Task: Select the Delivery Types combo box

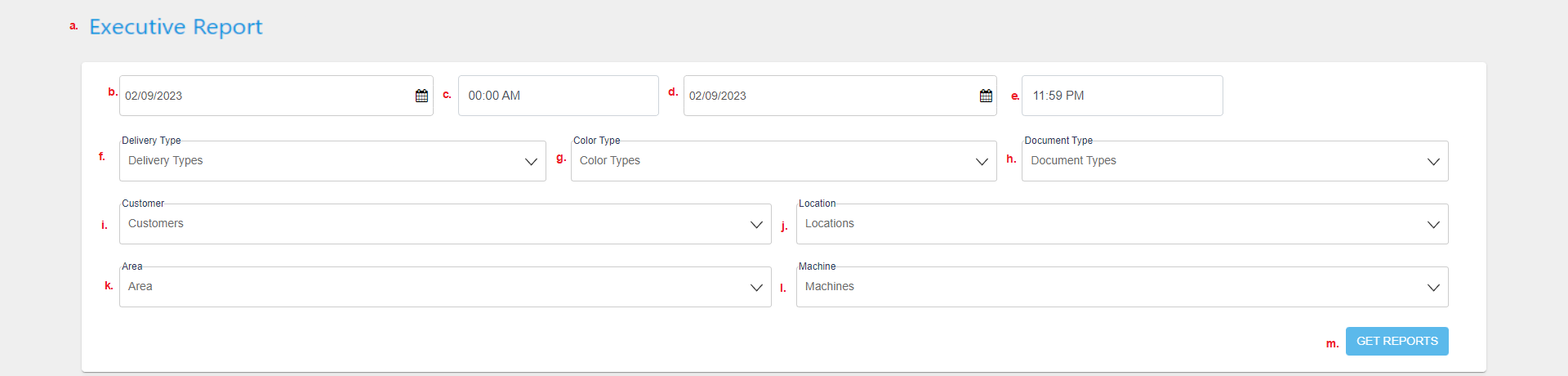Action: coord(332,161)
